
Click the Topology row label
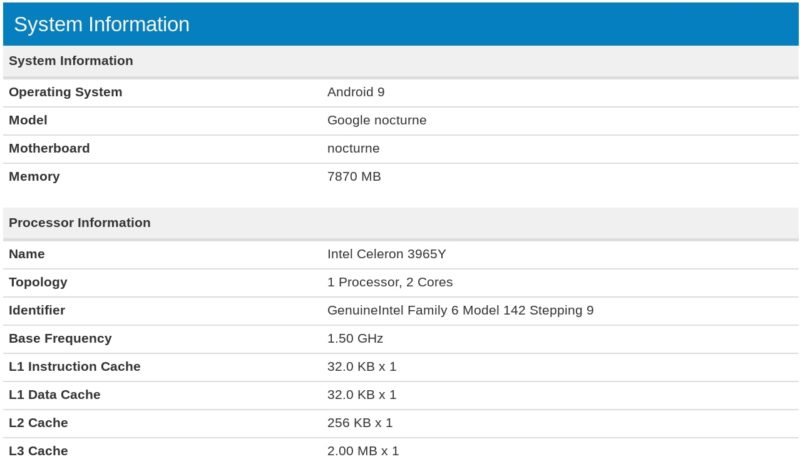click(x=38, y=283)
